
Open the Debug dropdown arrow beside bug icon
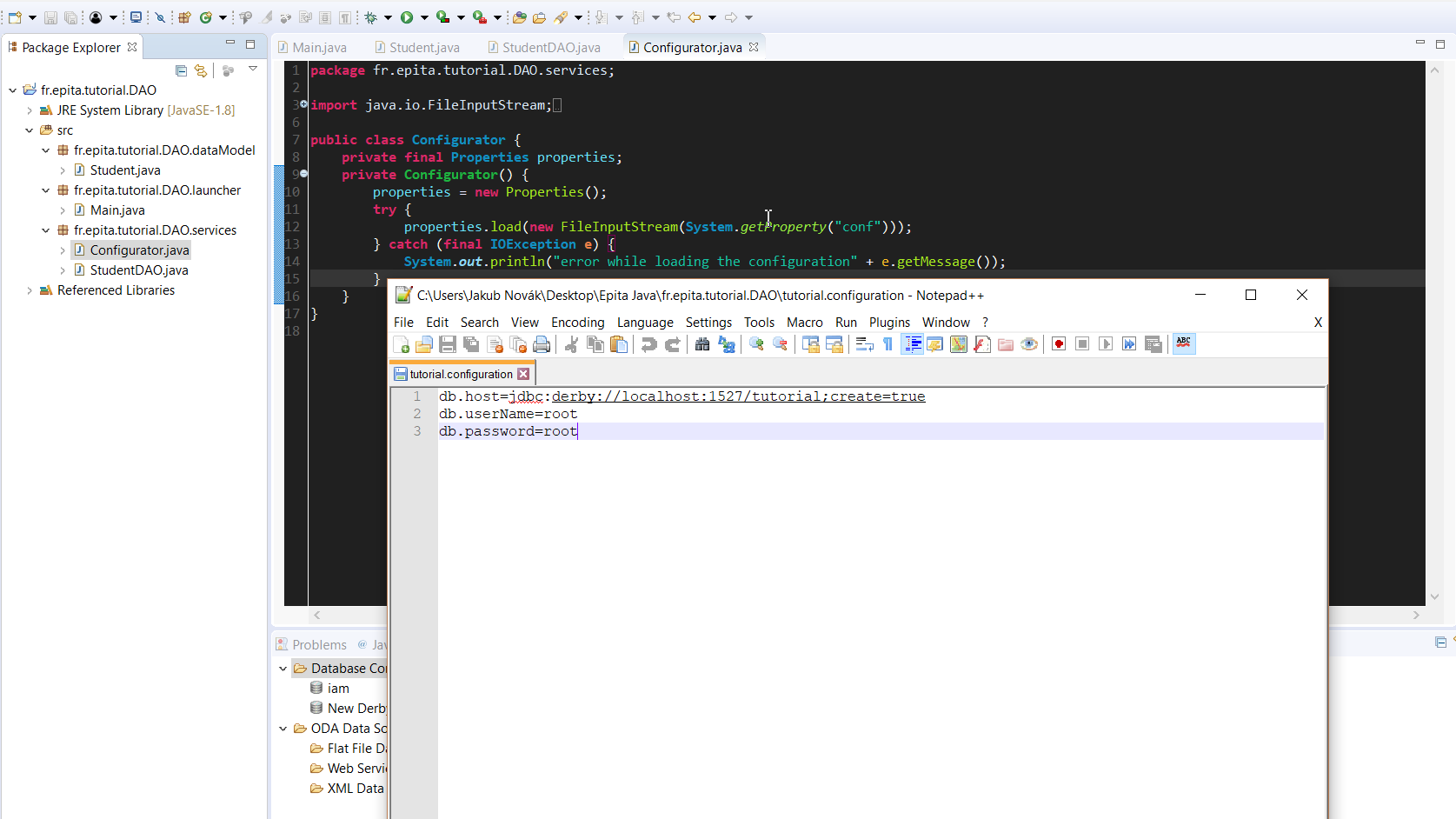point(388,17)
